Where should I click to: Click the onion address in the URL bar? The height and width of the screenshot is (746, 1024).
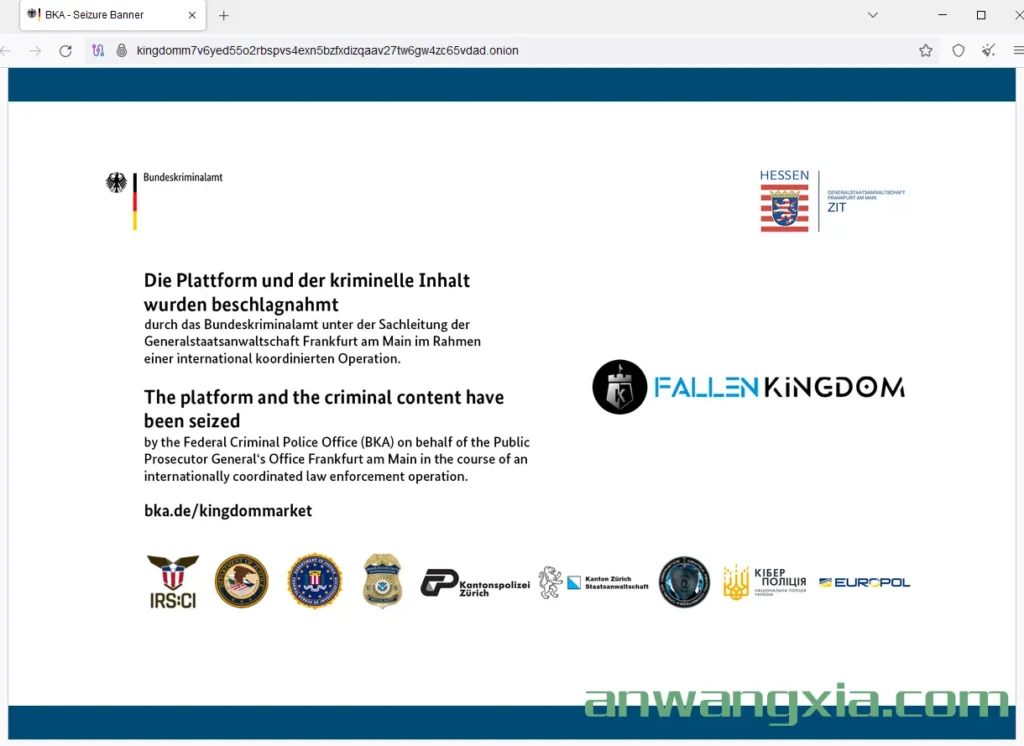pyautogui.click(x=327, y=50)
